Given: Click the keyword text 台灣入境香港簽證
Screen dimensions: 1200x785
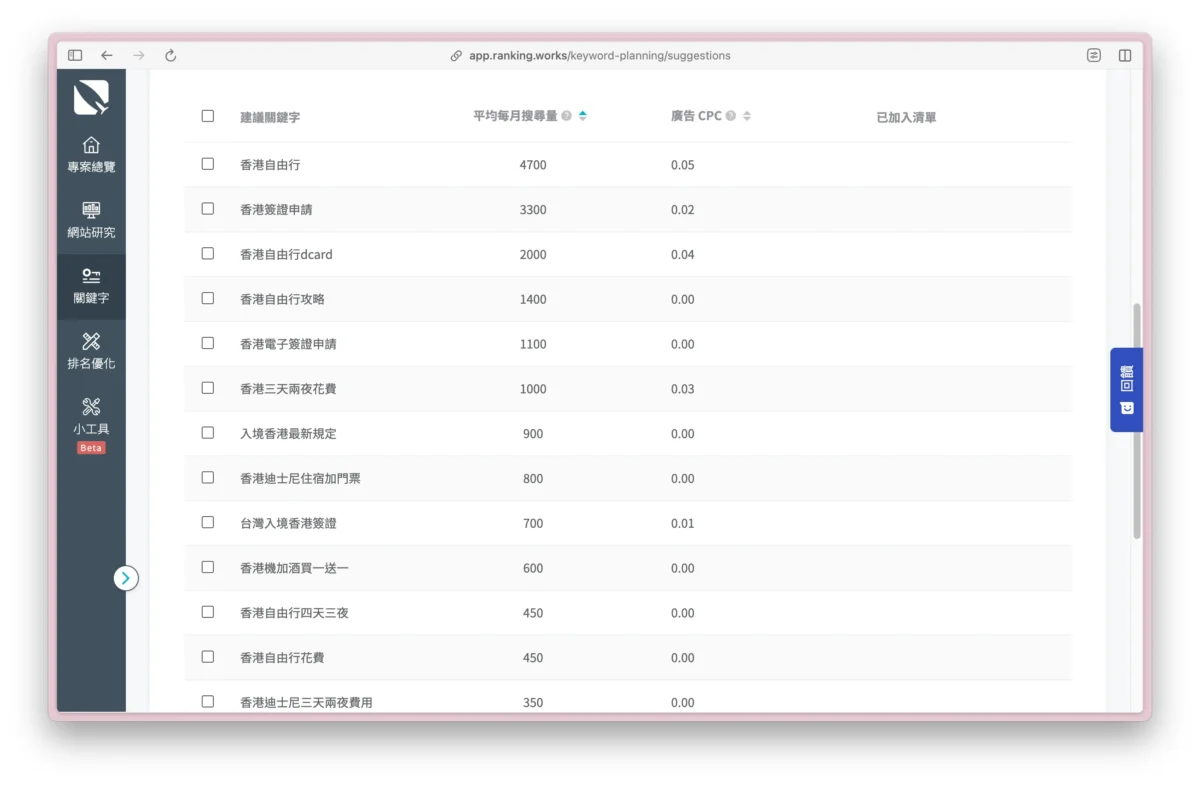Looking at the screenshot, I should 288,523.
